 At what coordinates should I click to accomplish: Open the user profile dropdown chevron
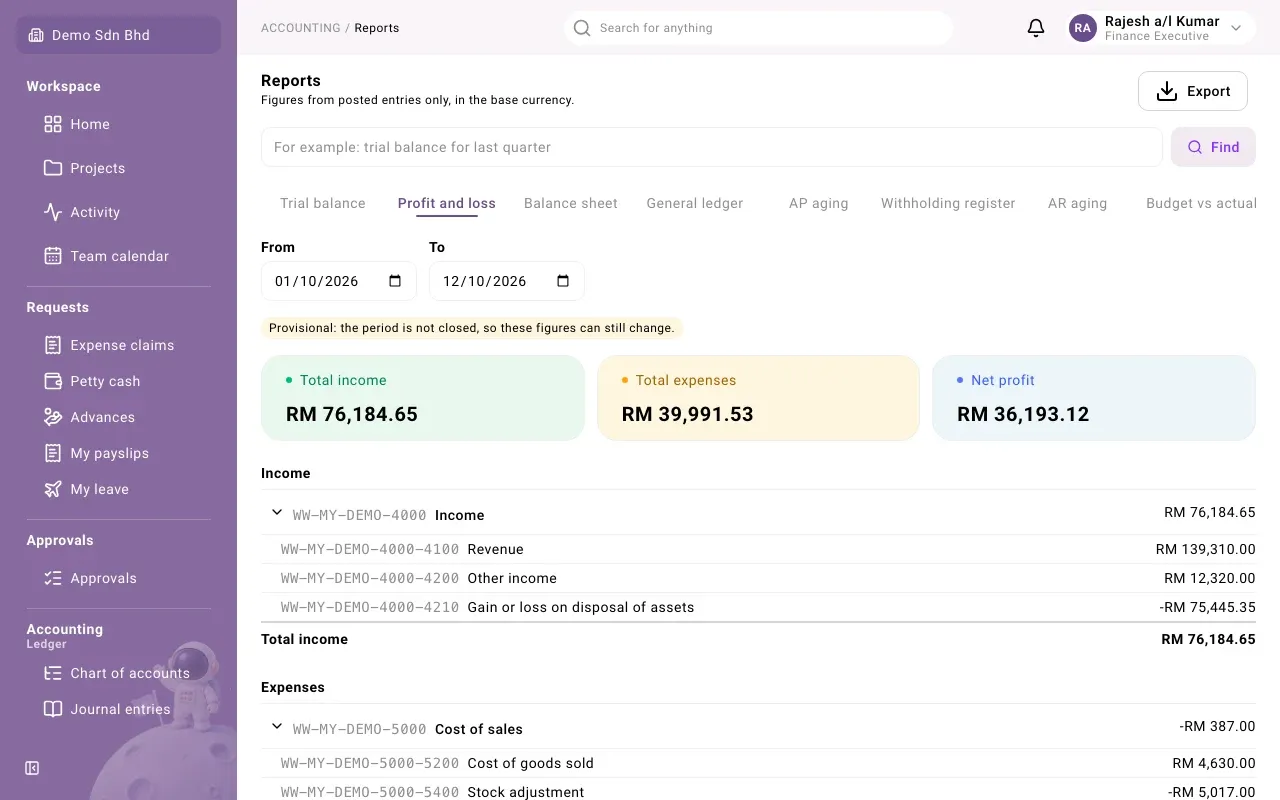[1236, 28]
